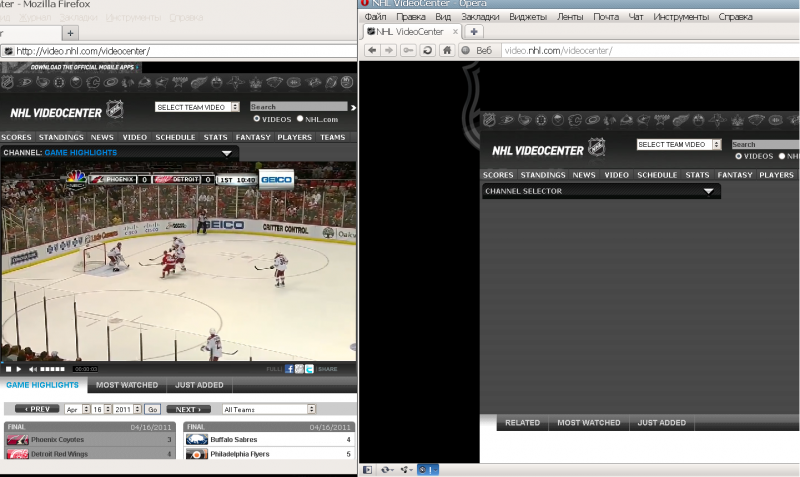
Task: Open Opera Unite icon in status bar
Action: [x=406, y=470]
